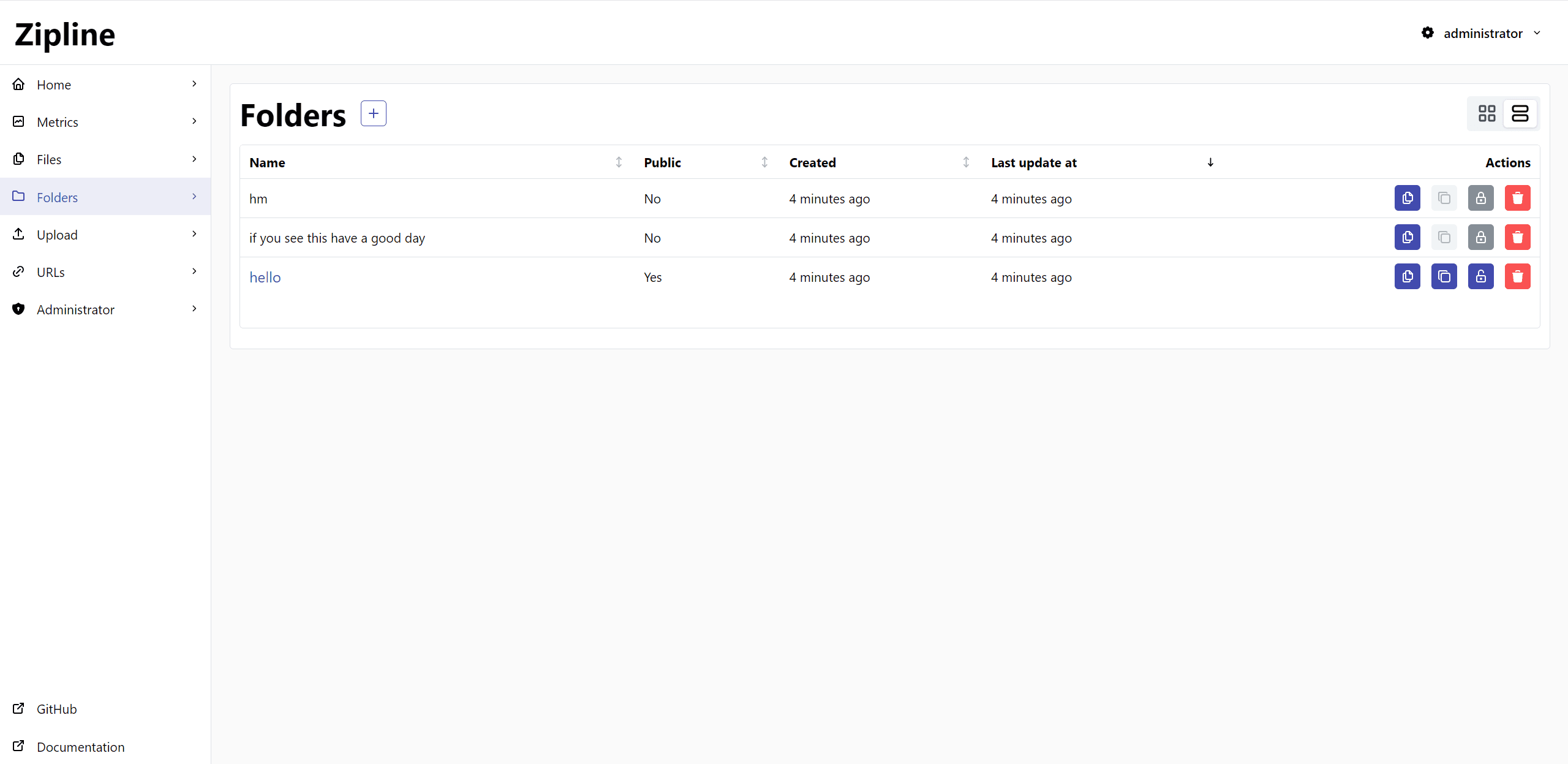
Task: Copy the public link of hello folder
Action: click(1444, 276)
